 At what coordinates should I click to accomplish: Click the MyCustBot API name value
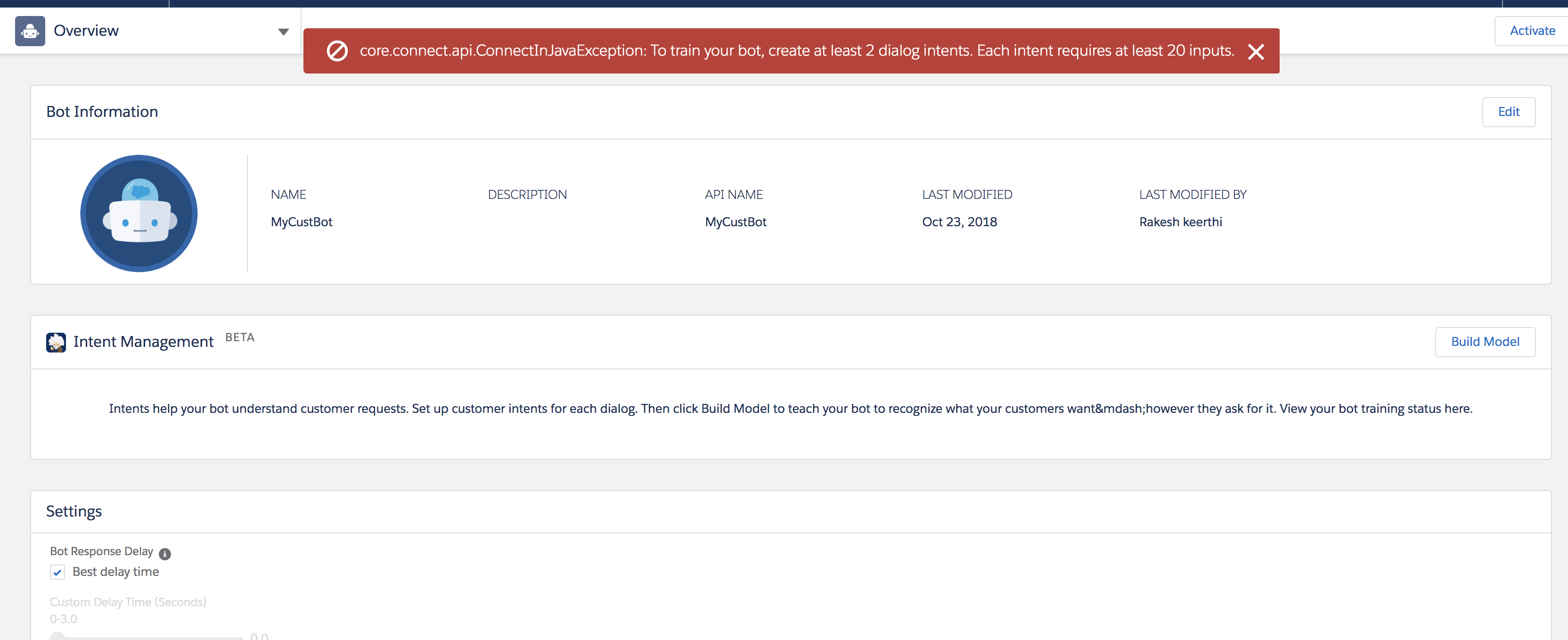click(735, 222)
